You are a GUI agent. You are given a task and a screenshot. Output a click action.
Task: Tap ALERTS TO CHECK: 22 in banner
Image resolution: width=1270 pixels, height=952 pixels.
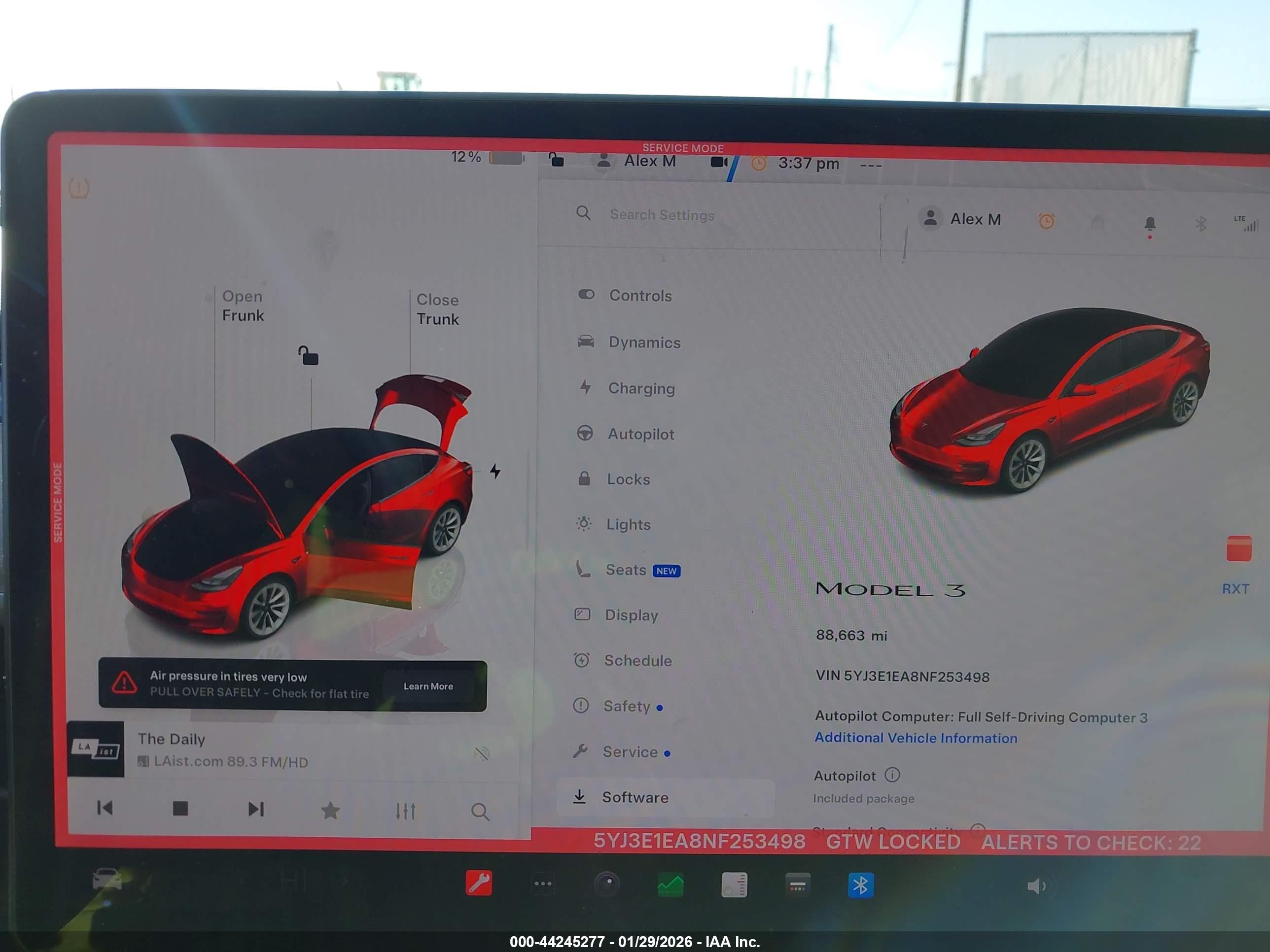1091,843
